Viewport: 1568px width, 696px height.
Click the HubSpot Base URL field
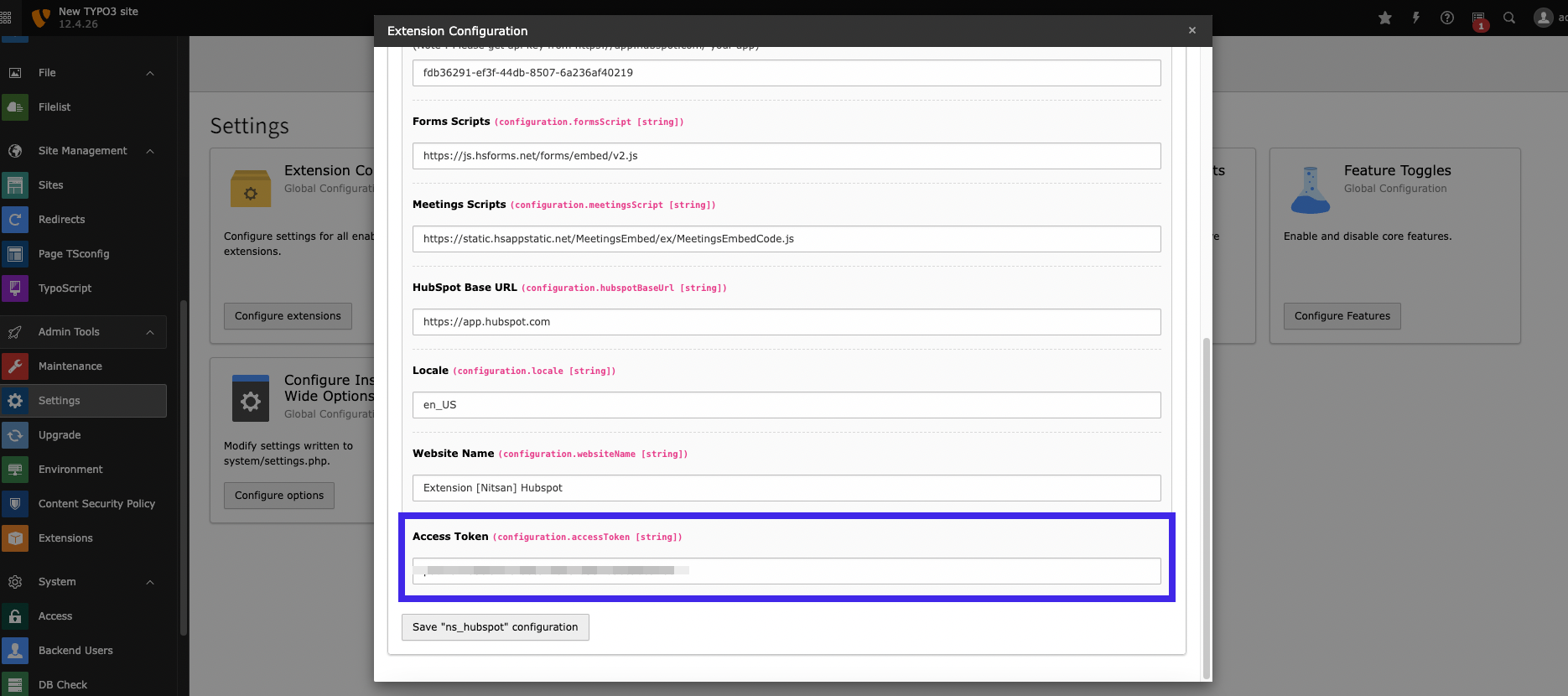pos(787,322)
